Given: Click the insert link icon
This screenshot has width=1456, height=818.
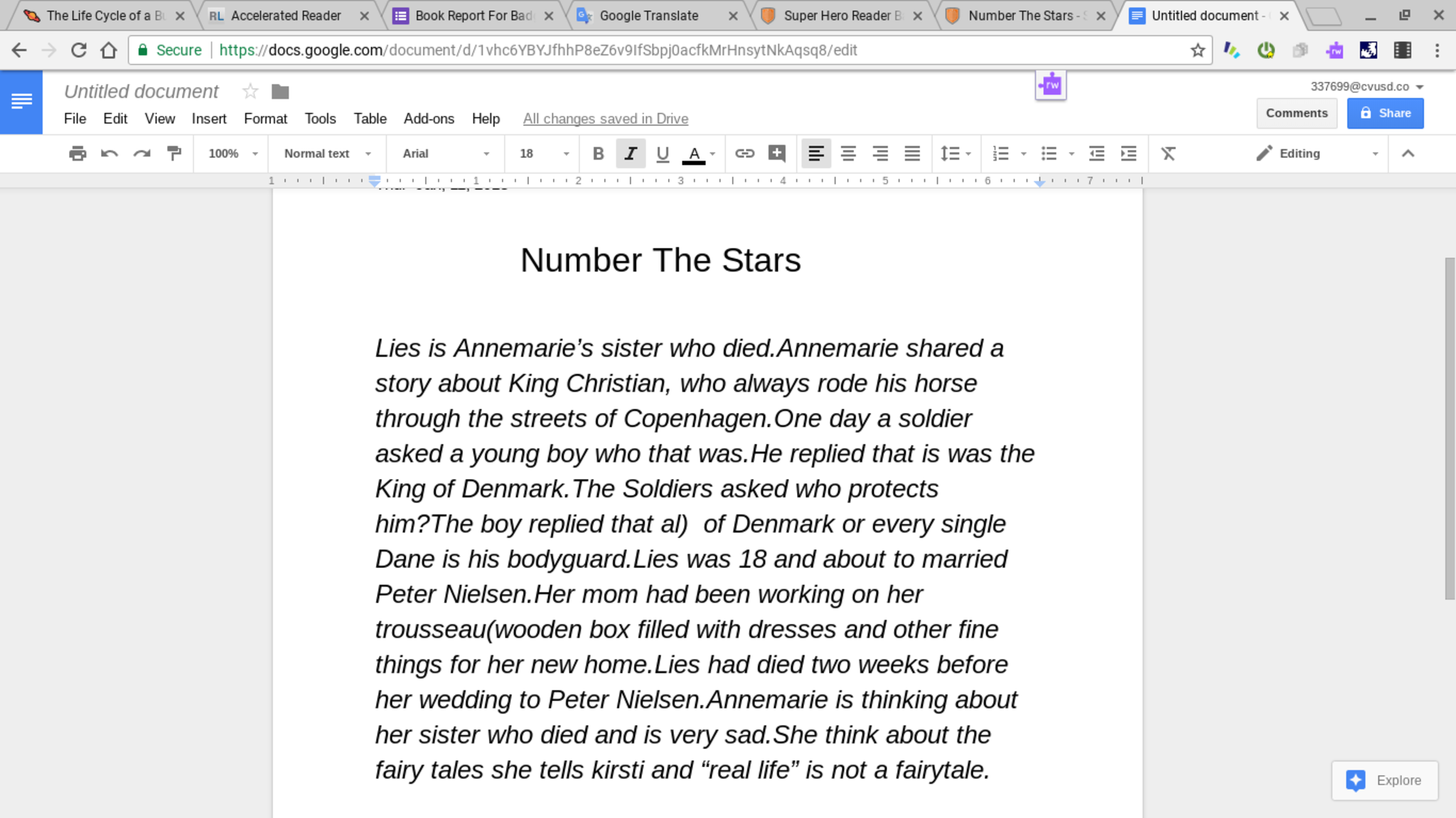Looking at the screenshot, I should click(x=744, y=154).
